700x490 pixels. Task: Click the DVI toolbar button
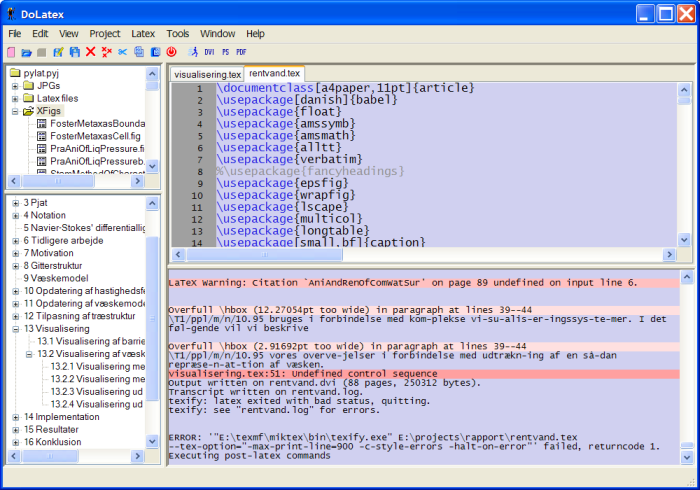[209, 51]
